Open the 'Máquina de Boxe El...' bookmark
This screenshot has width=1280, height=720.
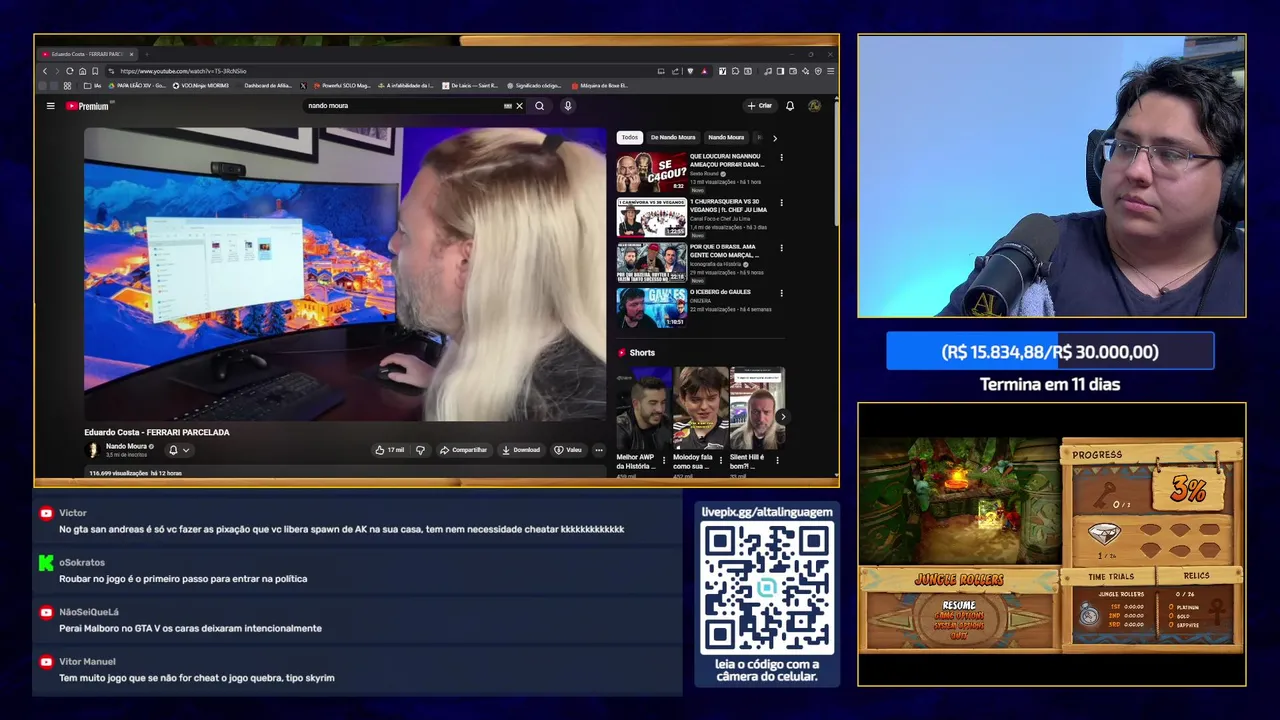(x=599, y=86)
